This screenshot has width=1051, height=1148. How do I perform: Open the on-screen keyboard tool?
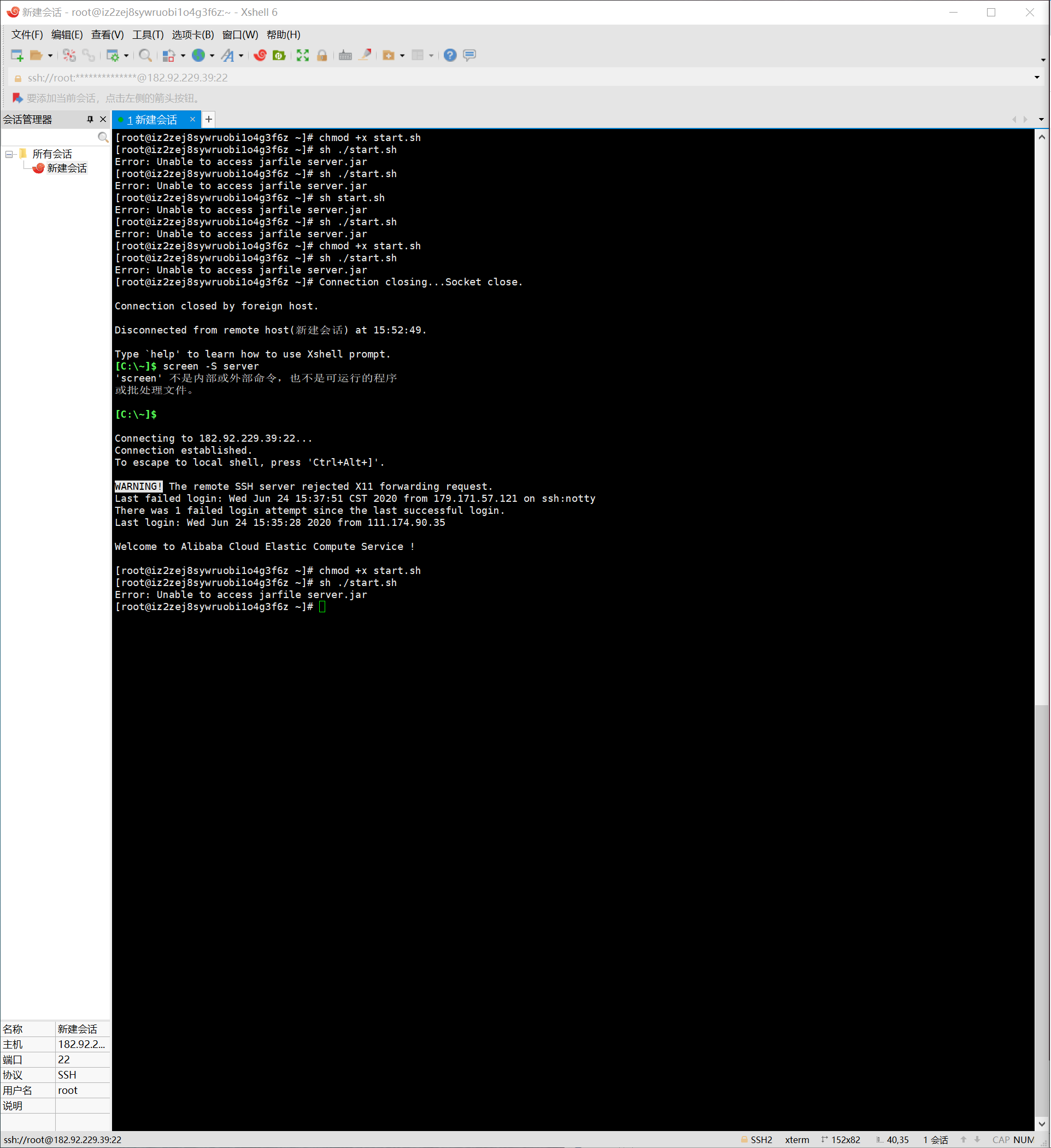click(x=344, y=55)
